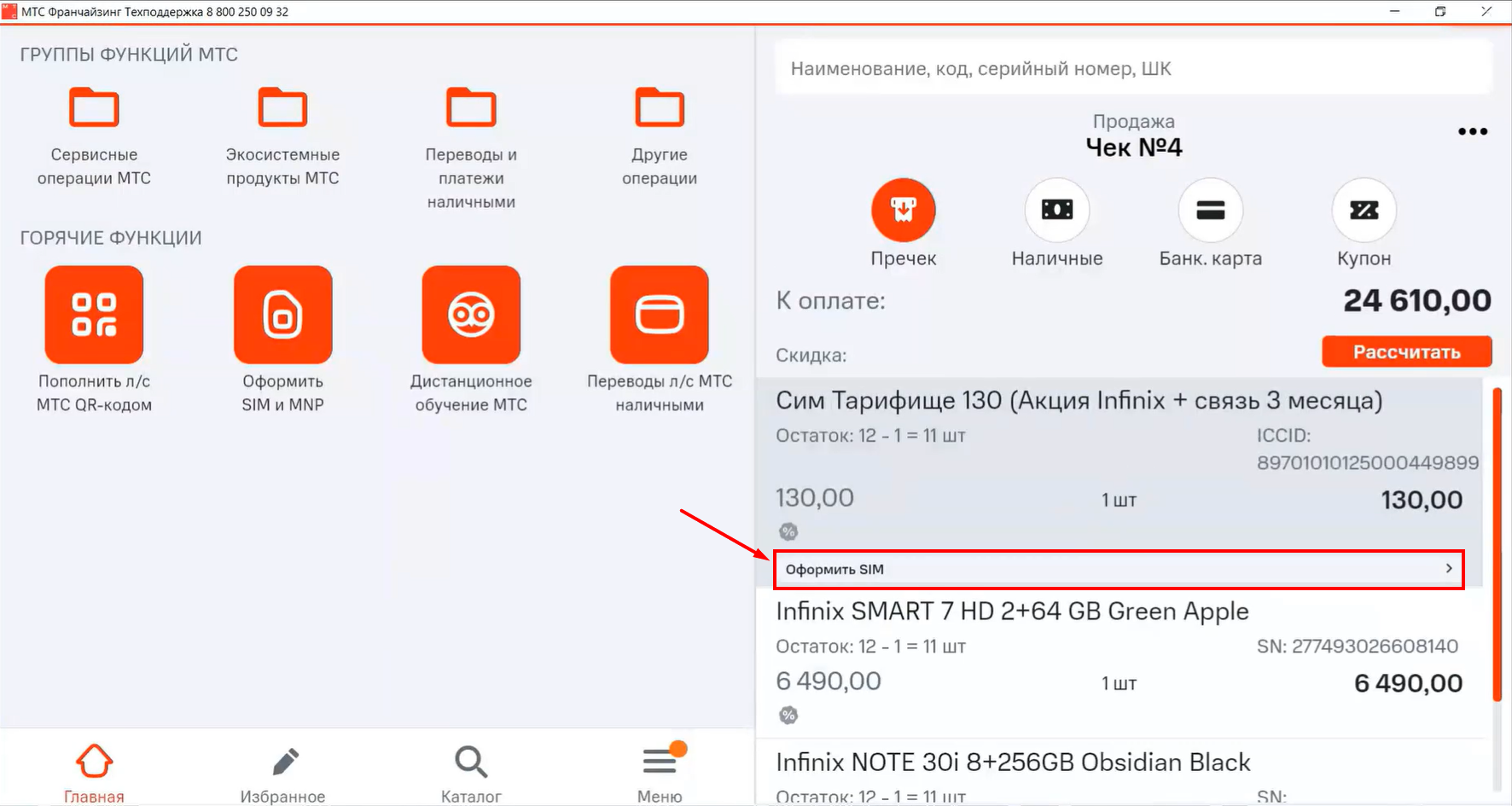This screenshot has width=1512, height=806.
Task: Select Infinix SMART 7 HD item title
Action: pos(1012,612)
